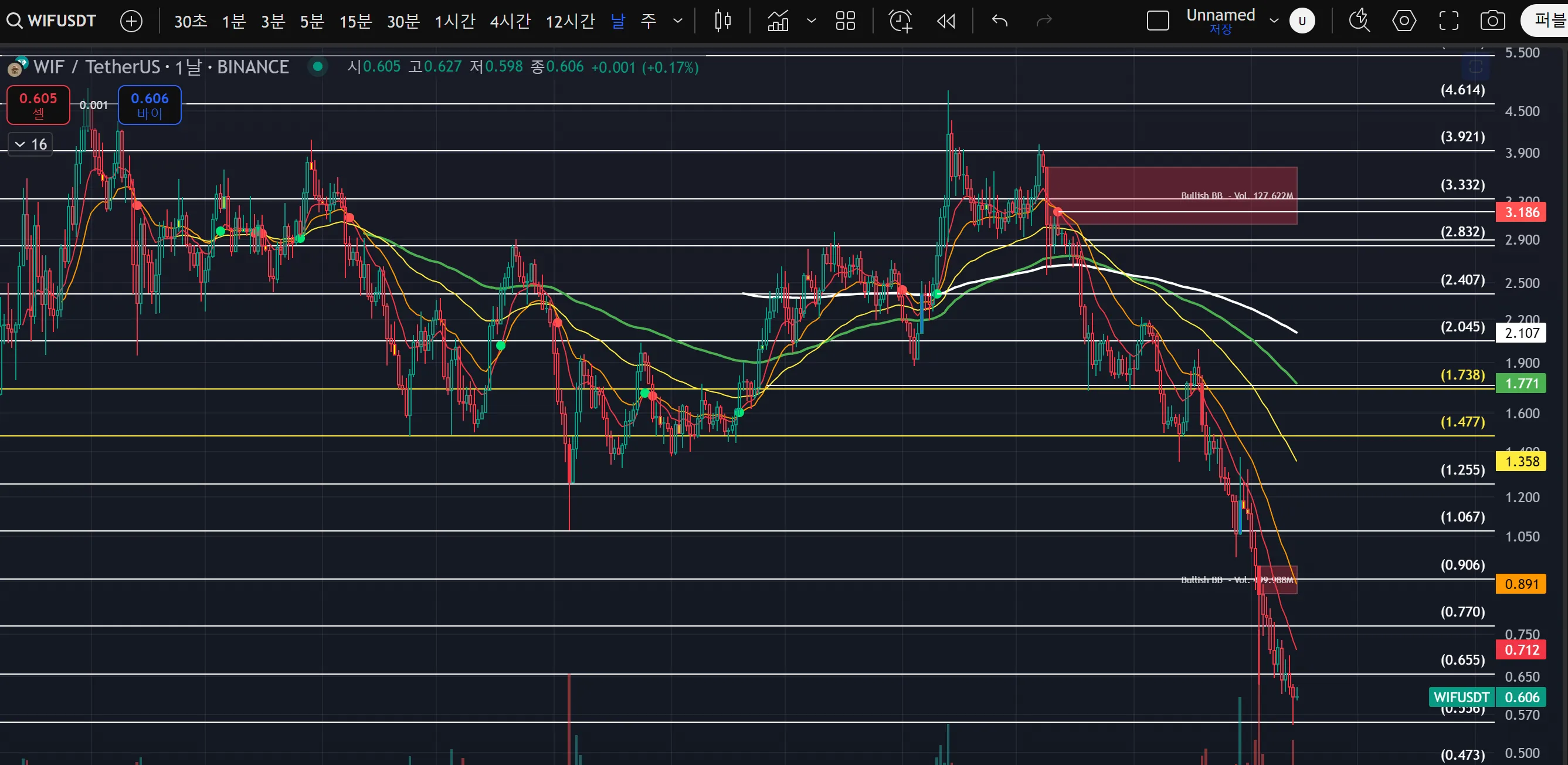This screenshot has width=1568, height=765.
Task: Select the upper Bullish BB red zone
Action: point(1172,195)
